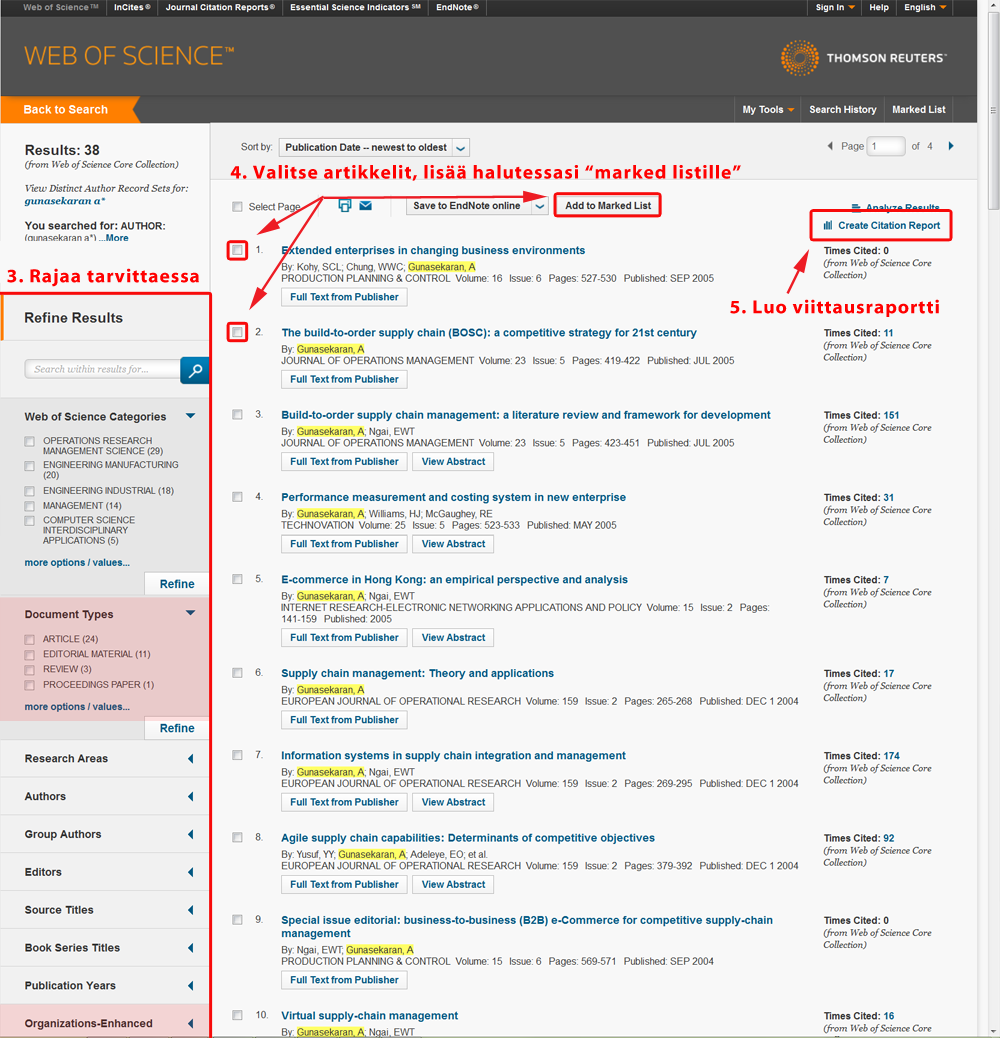Switch to InCites
The image size is (1000, 1038).
point(132,7)
